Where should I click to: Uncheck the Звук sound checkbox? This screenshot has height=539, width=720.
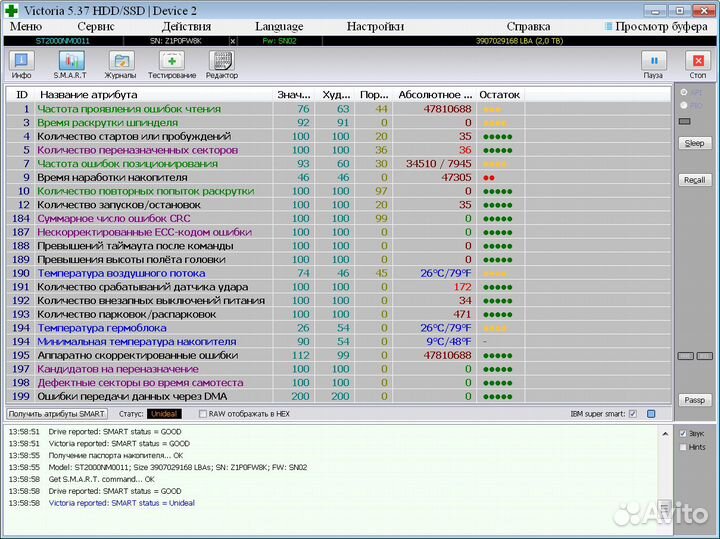[x=683, y=433]
